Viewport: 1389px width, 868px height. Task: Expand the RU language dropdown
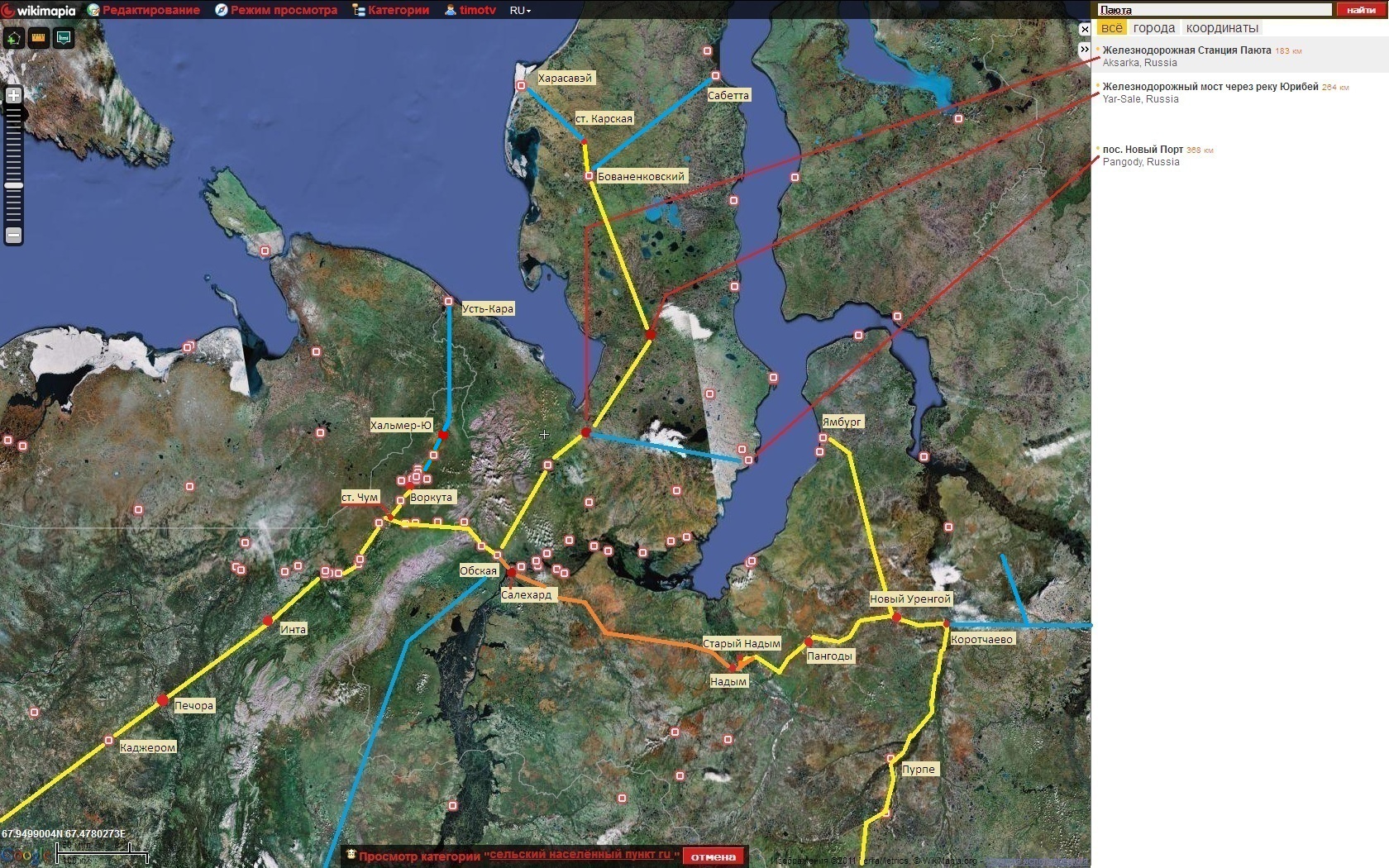520,10
